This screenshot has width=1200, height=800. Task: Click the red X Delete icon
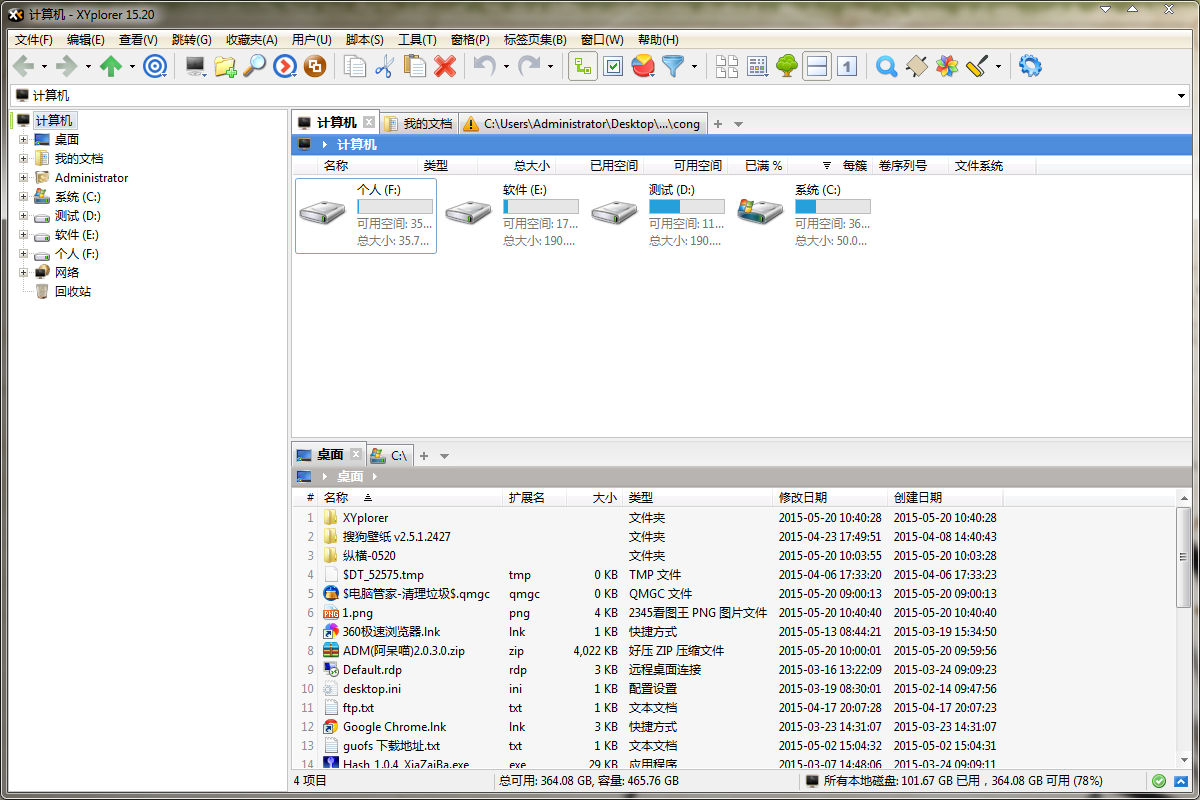click(x=445, y=67)
